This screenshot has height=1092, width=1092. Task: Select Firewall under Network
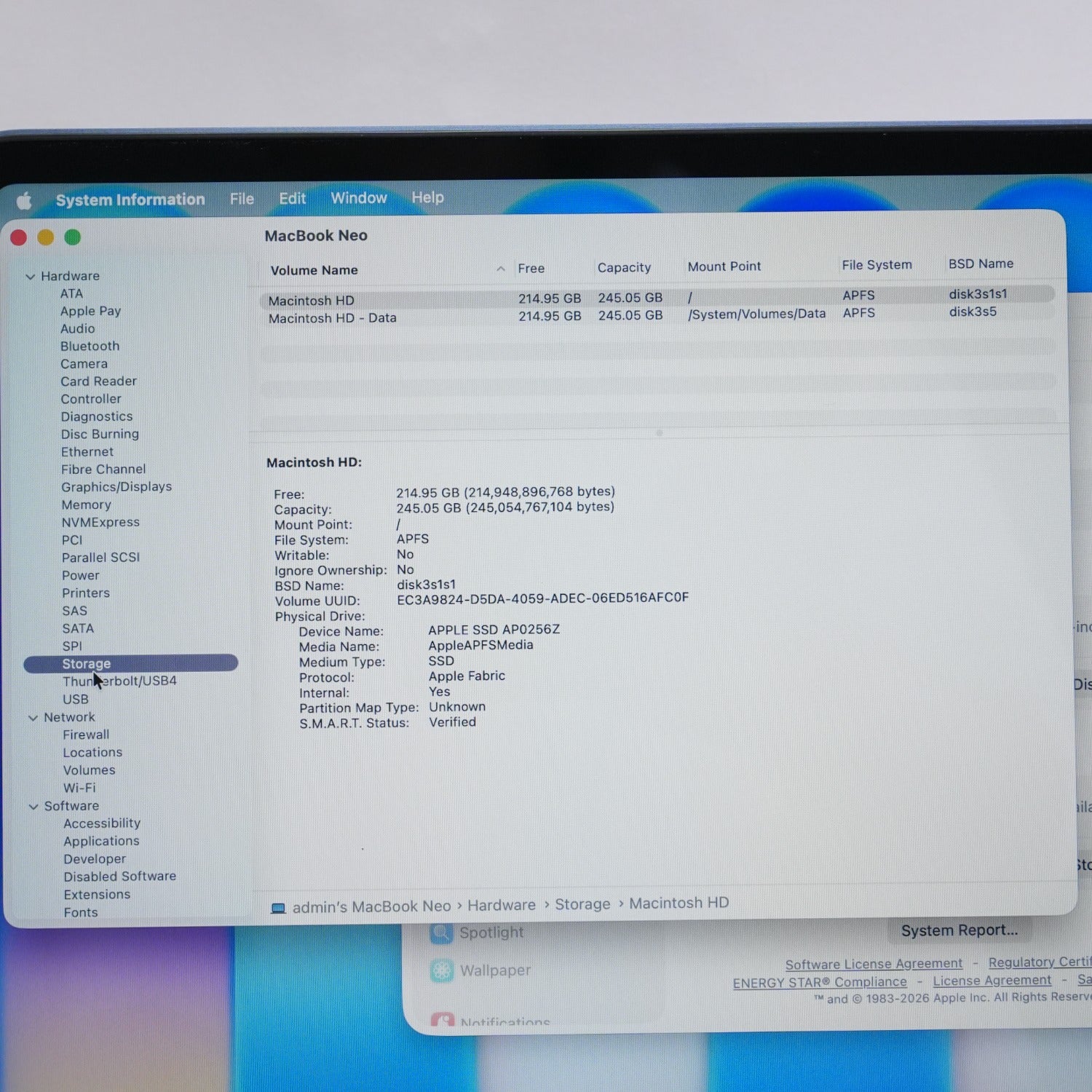point(86,735)
